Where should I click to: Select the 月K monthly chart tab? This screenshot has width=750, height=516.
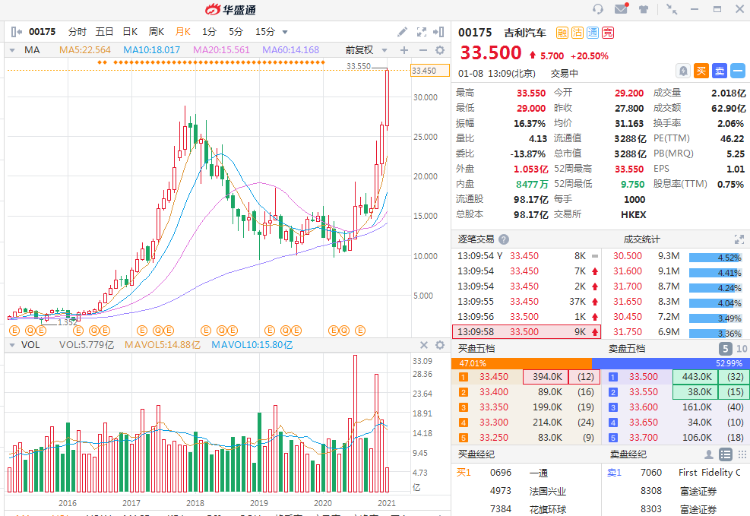click(183, 32)
